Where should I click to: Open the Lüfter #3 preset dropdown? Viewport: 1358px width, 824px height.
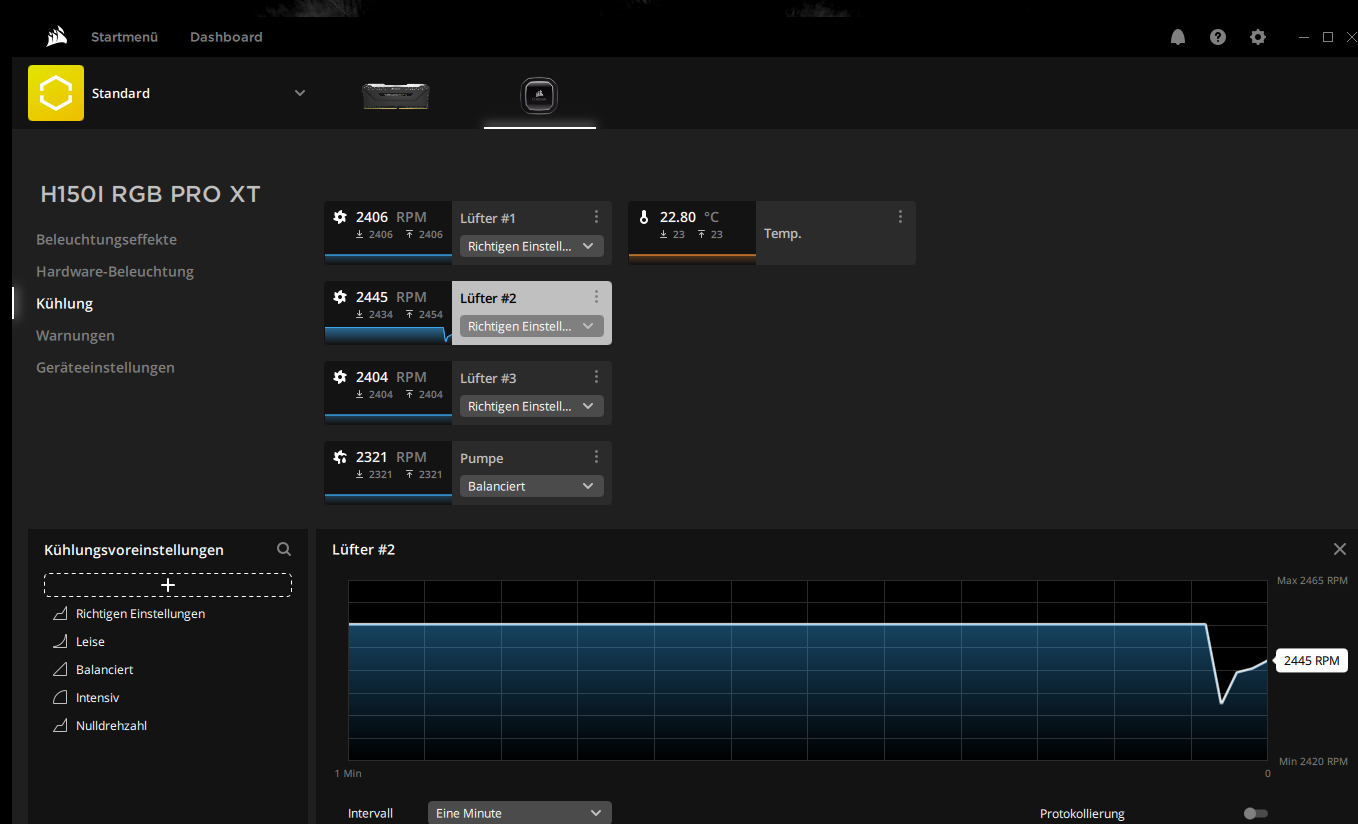point(532,406)
